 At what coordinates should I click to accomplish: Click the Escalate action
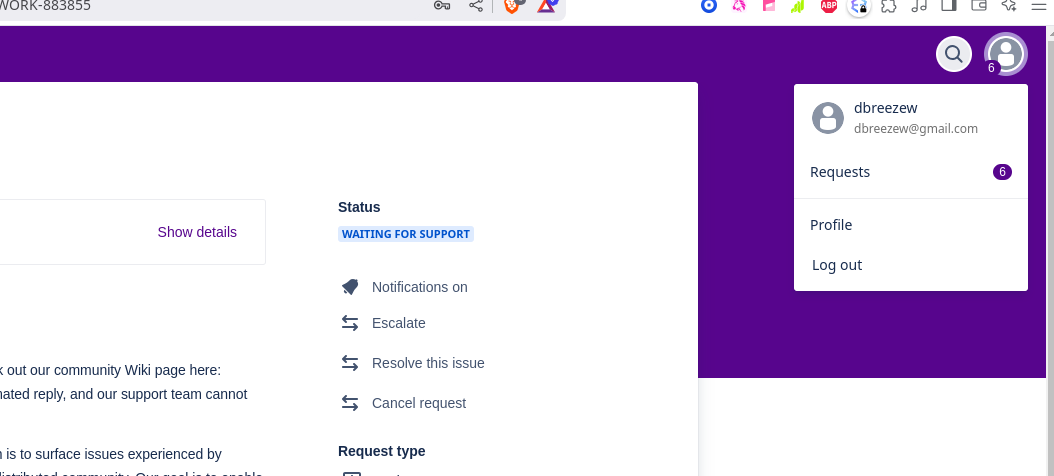point(399,323)
